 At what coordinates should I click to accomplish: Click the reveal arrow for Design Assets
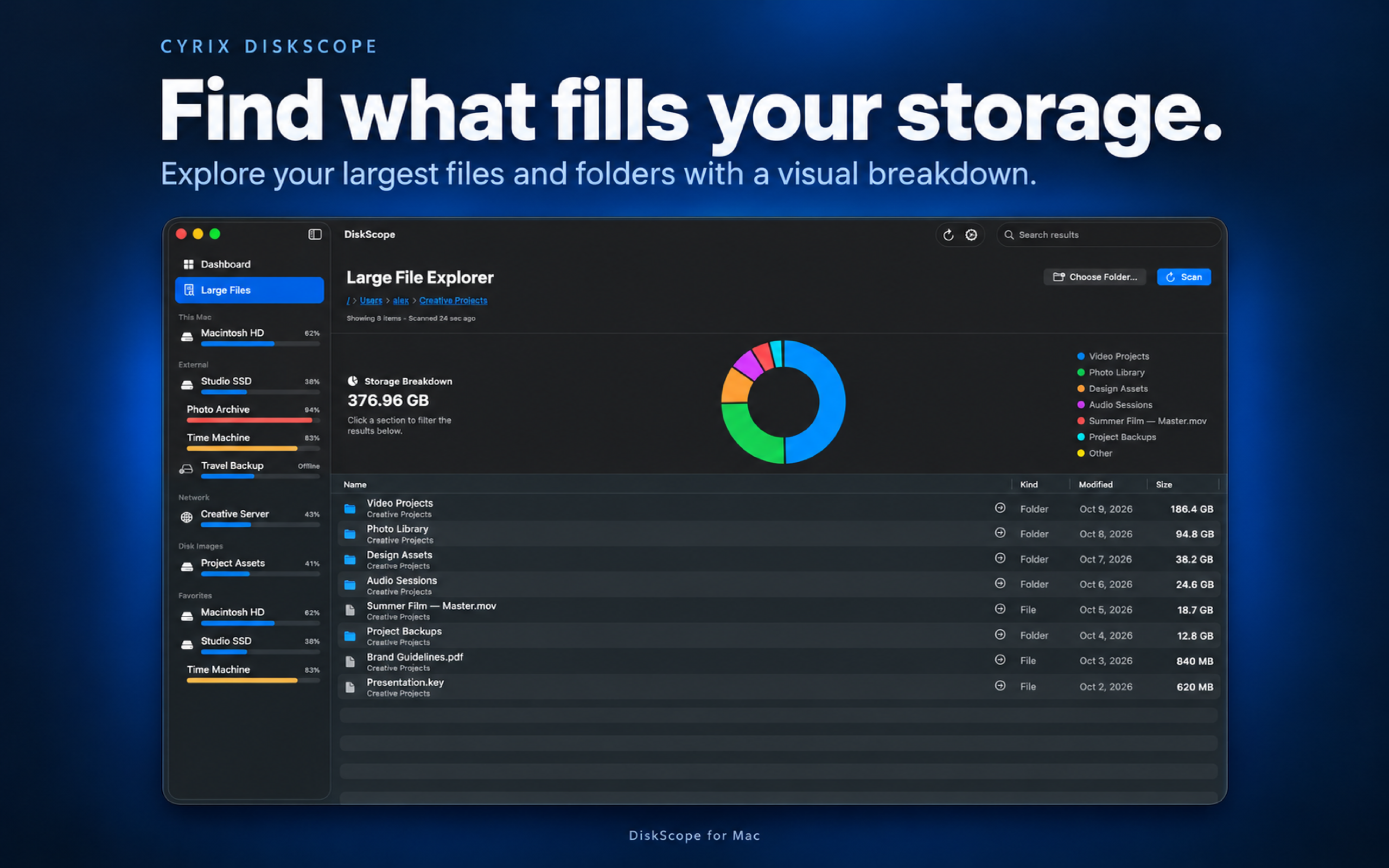point(1000,559)
